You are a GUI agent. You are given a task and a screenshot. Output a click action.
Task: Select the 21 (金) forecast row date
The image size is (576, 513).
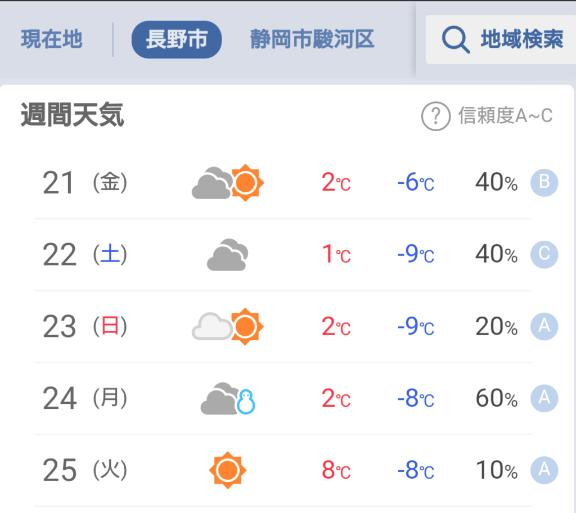[85, 183]
